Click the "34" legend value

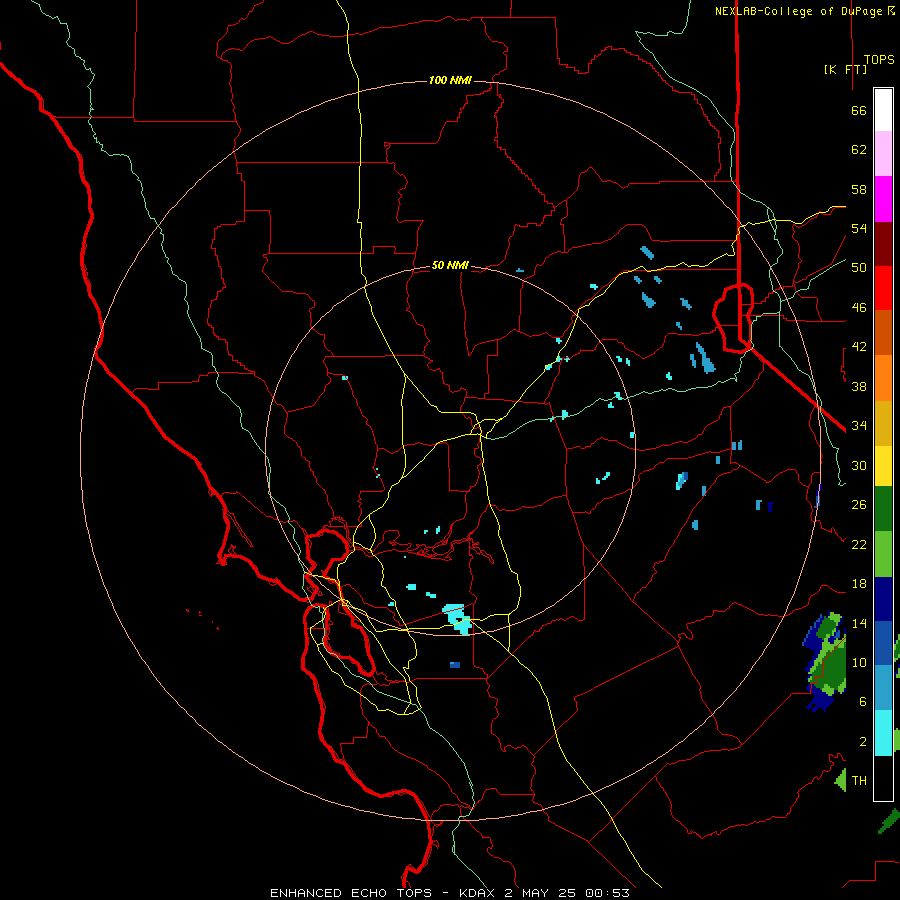coord(859,425)
